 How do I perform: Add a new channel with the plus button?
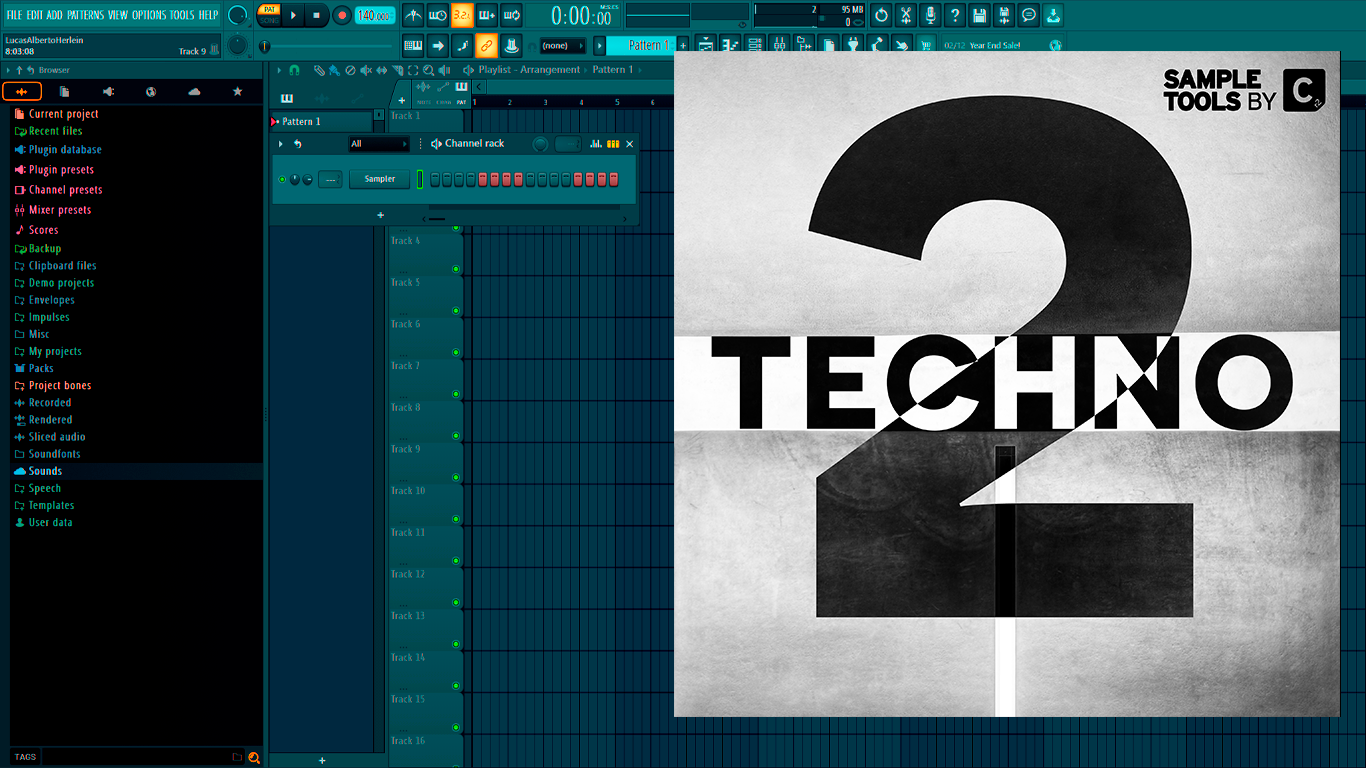click(380, 215)
